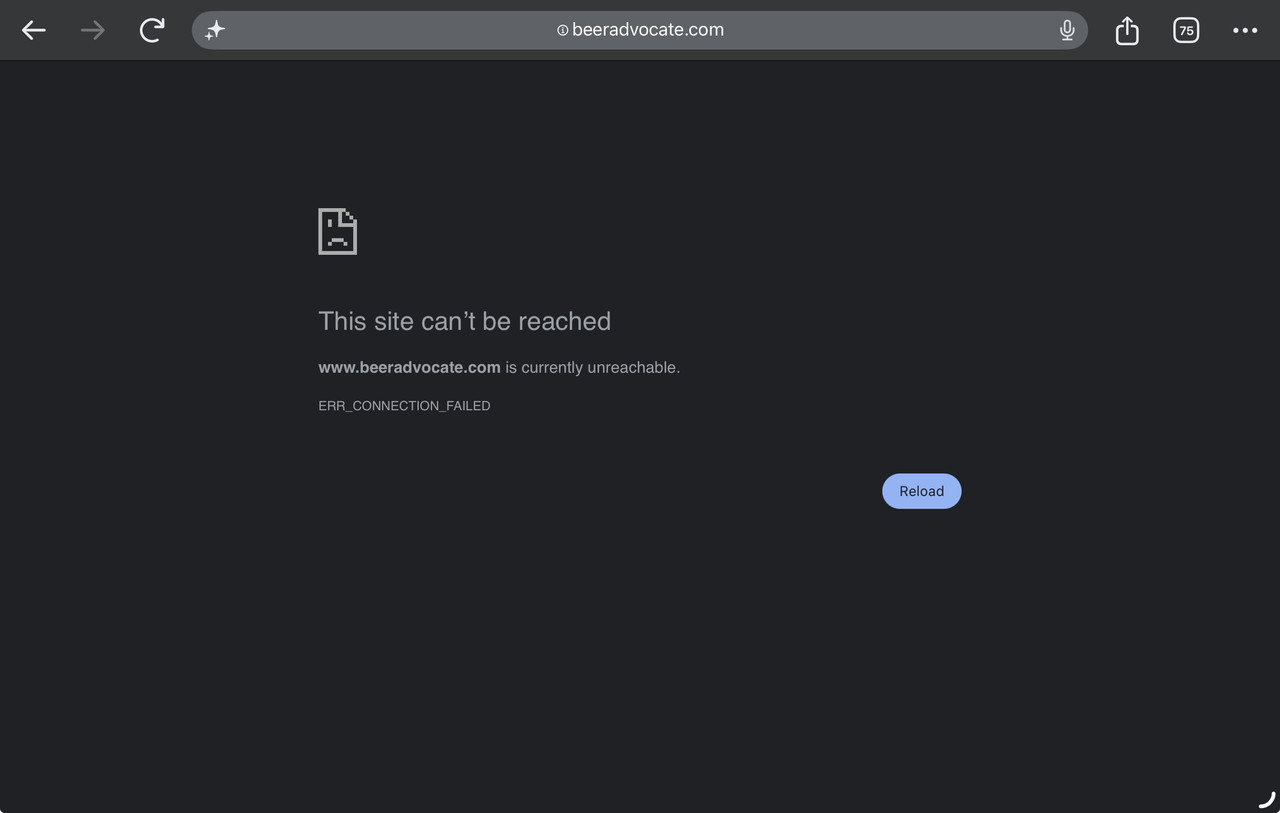Reload the page using toolbar refresh icon
Image resolution: width=1280 pixels, height=813 pixels.
152,30
